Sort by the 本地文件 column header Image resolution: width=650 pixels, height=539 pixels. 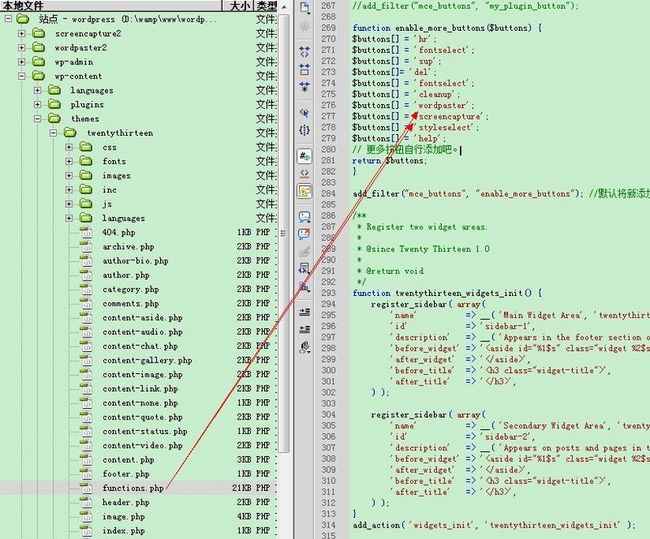(x=111, y=5)
